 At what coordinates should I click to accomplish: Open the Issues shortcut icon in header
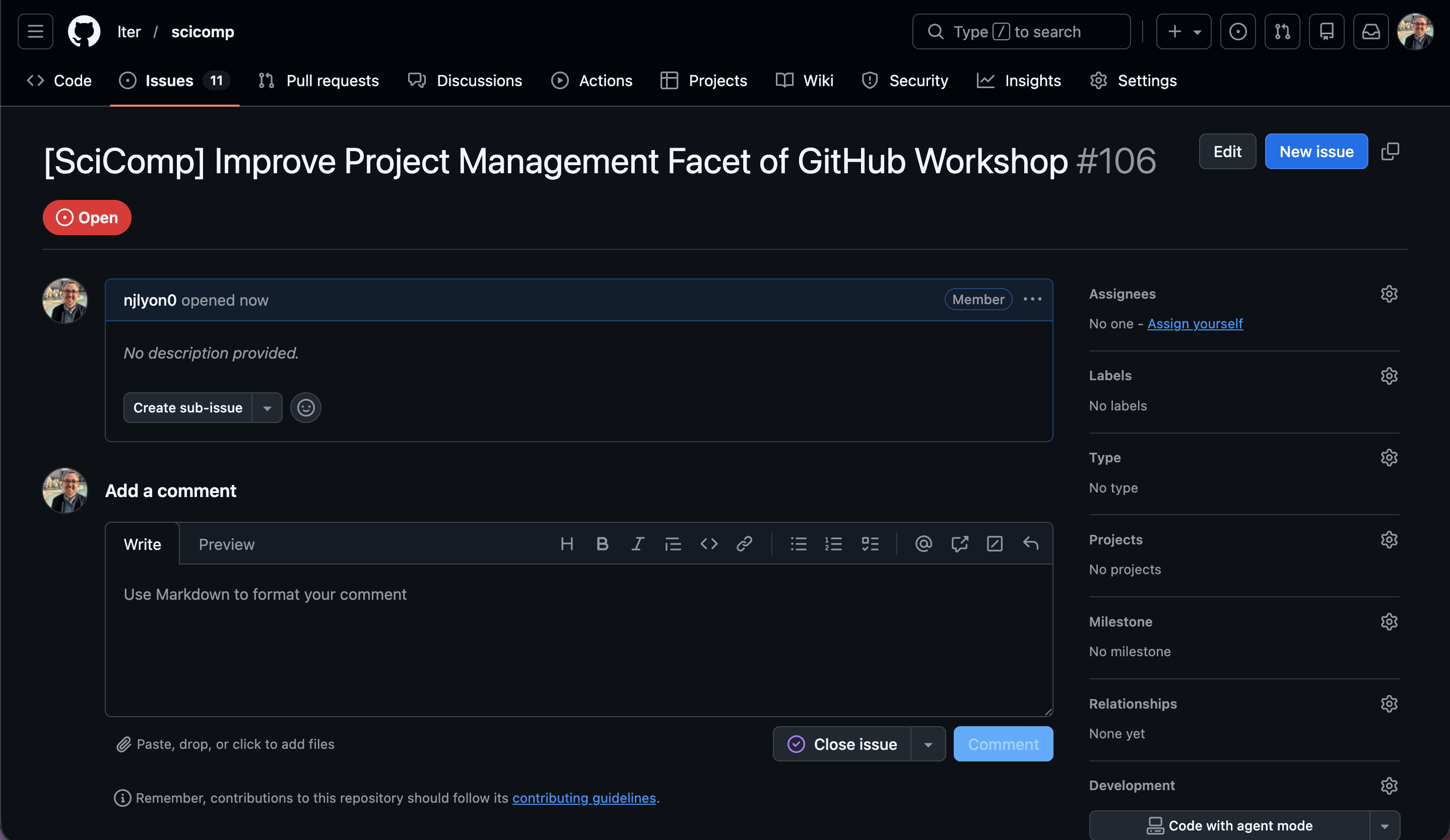pos(1238,32)
